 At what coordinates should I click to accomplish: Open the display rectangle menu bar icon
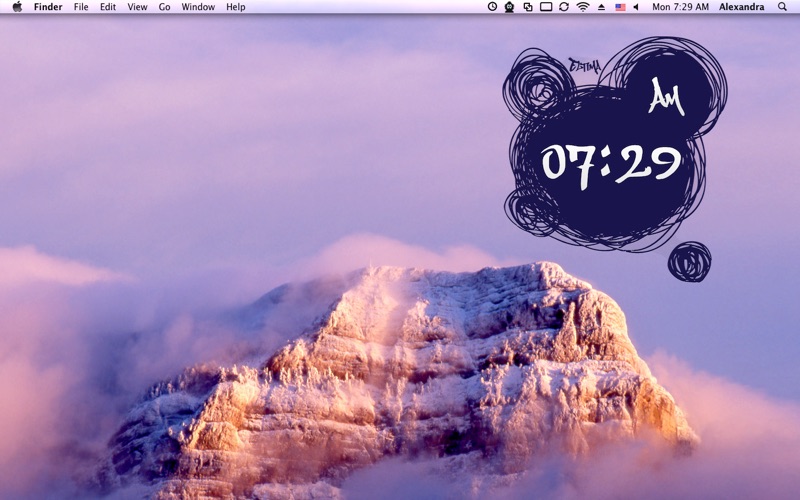[546, 7]
